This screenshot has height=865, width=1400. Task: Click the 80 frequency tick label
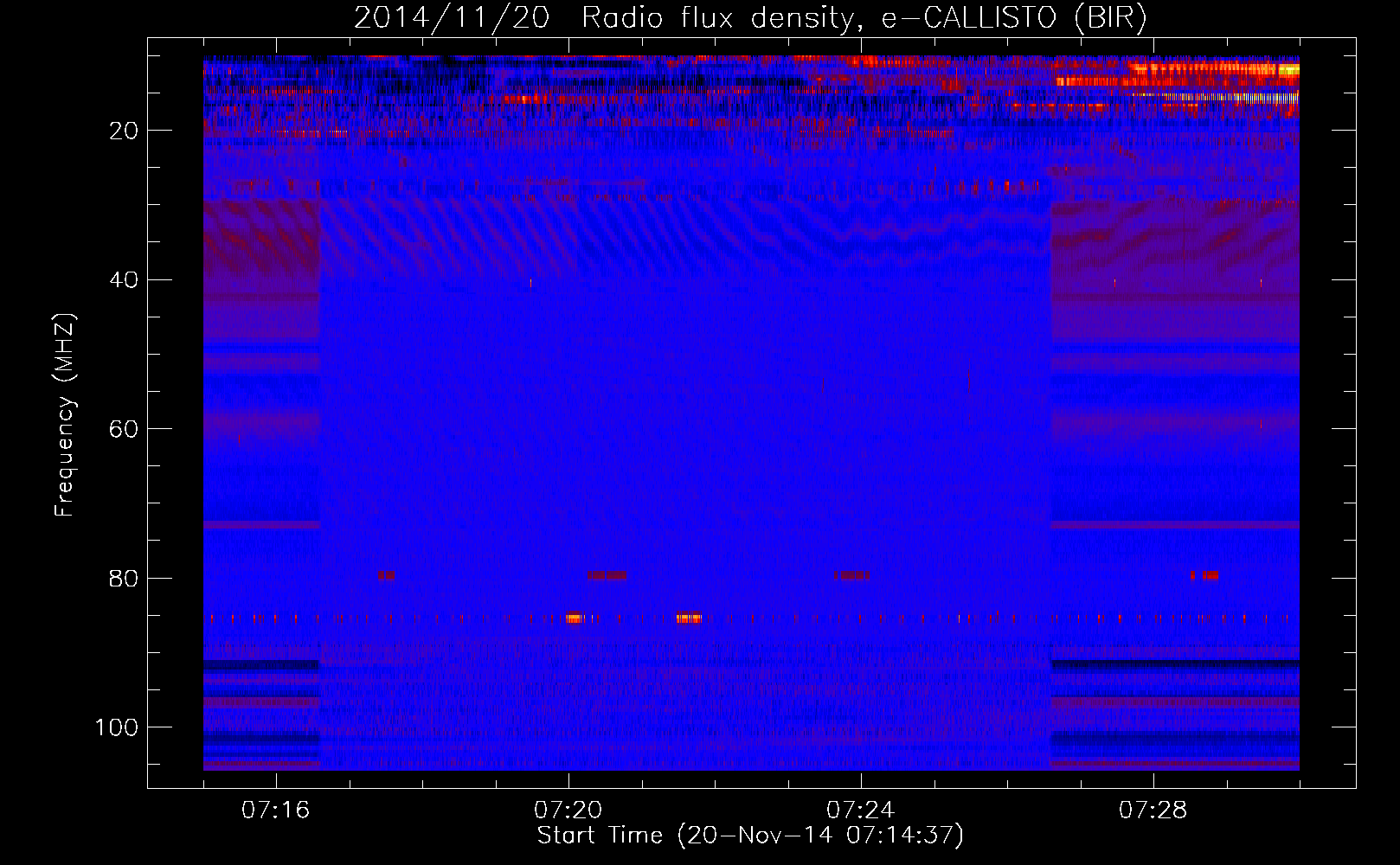pyautogui.click(x=125, y=578)
